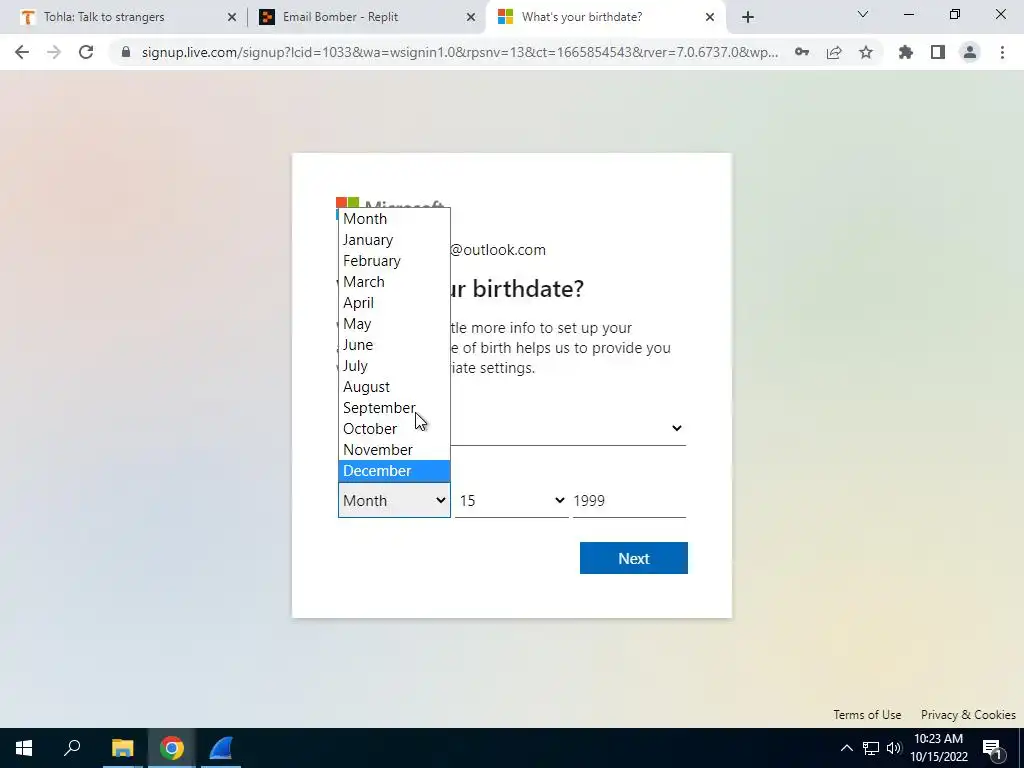Open Chrome three-dot menu

point(1002,52)
